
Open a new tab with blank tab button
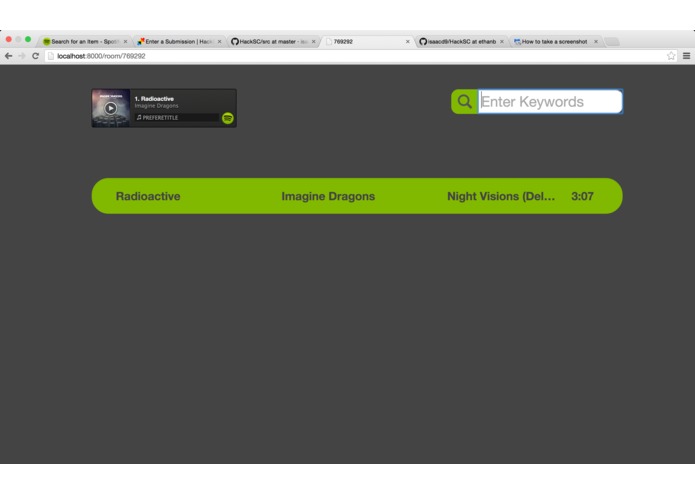click(612, 42)
